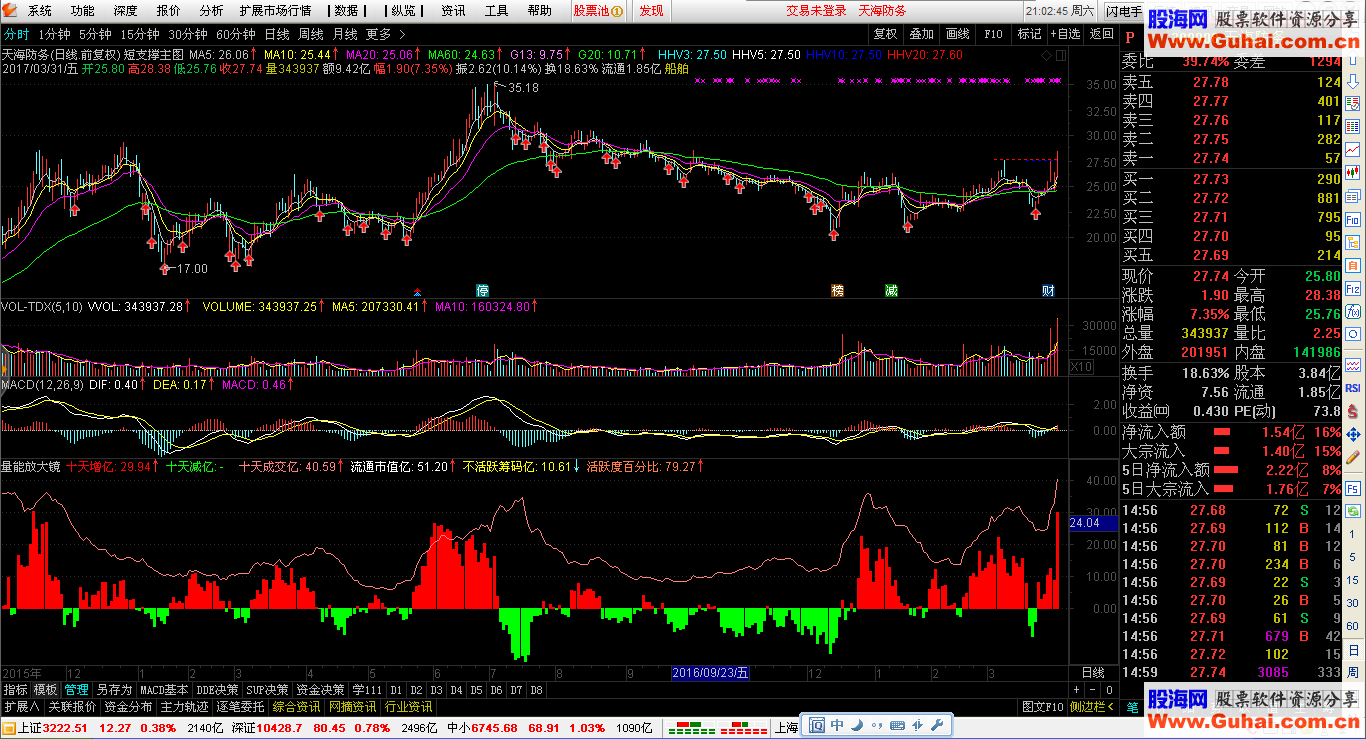
Task: Select the 资金决策 template tab
Action: (x=320, y=690)
